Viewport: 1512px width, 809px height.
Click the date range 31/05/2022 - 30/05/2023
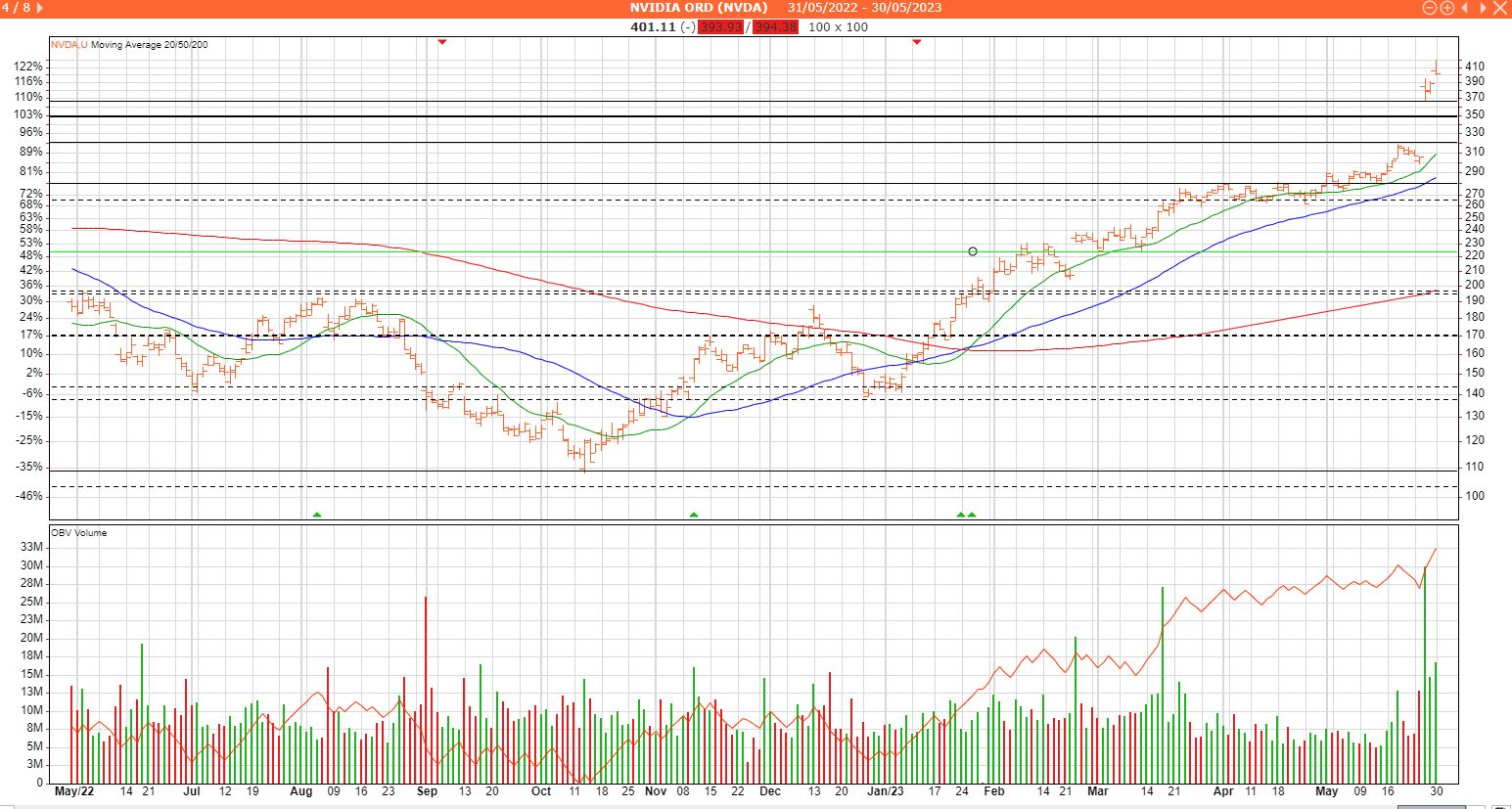tap(865, 8)
